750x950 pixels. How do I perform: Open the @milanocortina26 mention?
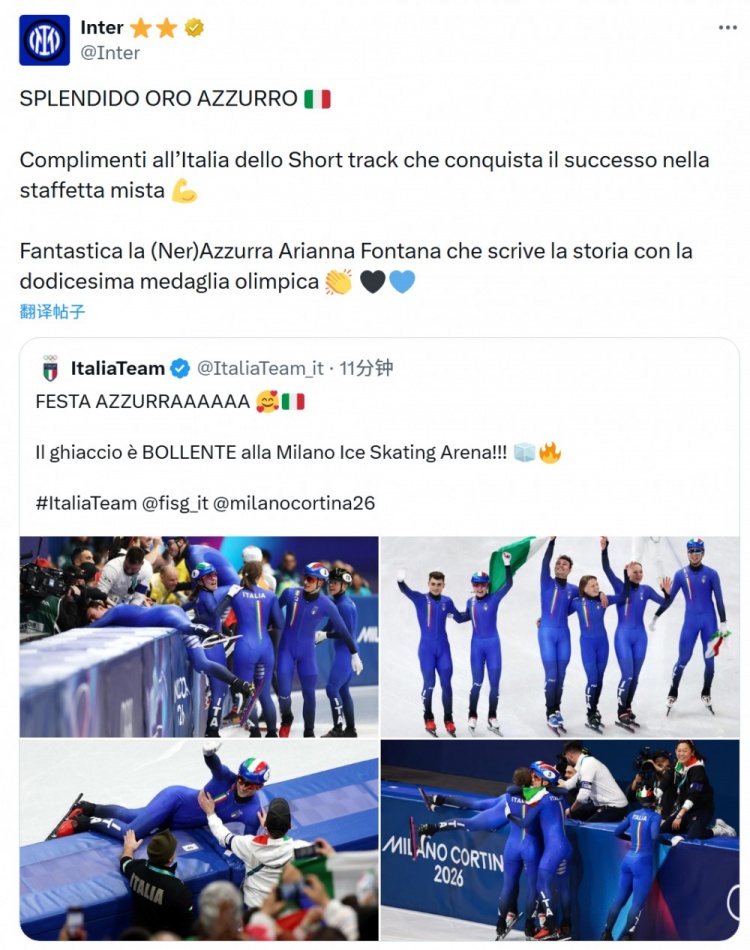pos(294,503)
